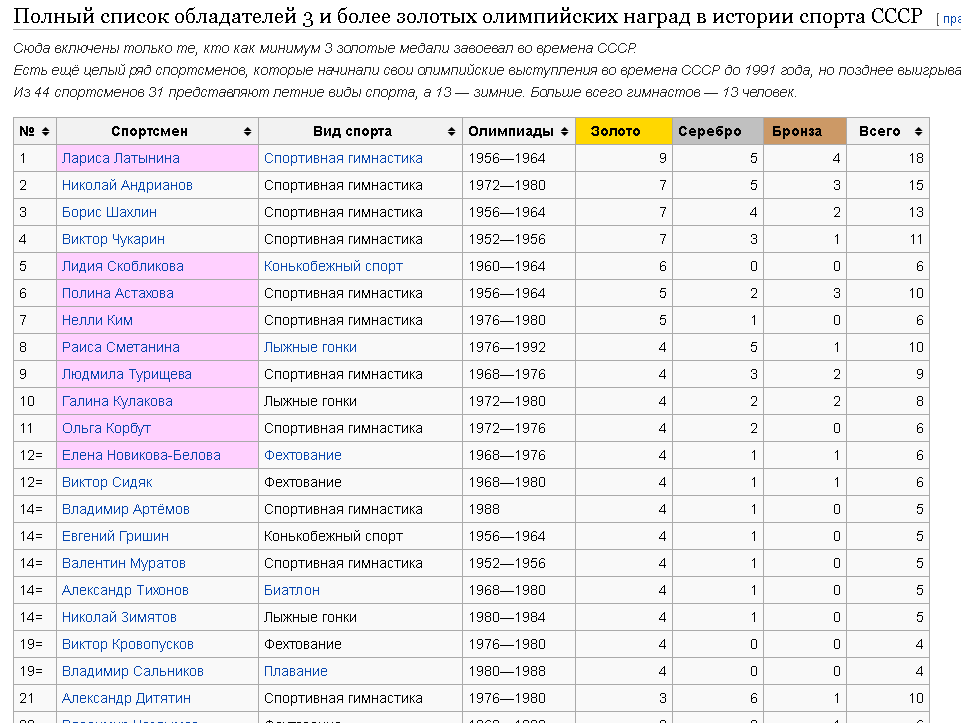Viewport: 961px width, 723px height.
Task: Follow Лидия Скобликова link
Action: pos(123,266)
